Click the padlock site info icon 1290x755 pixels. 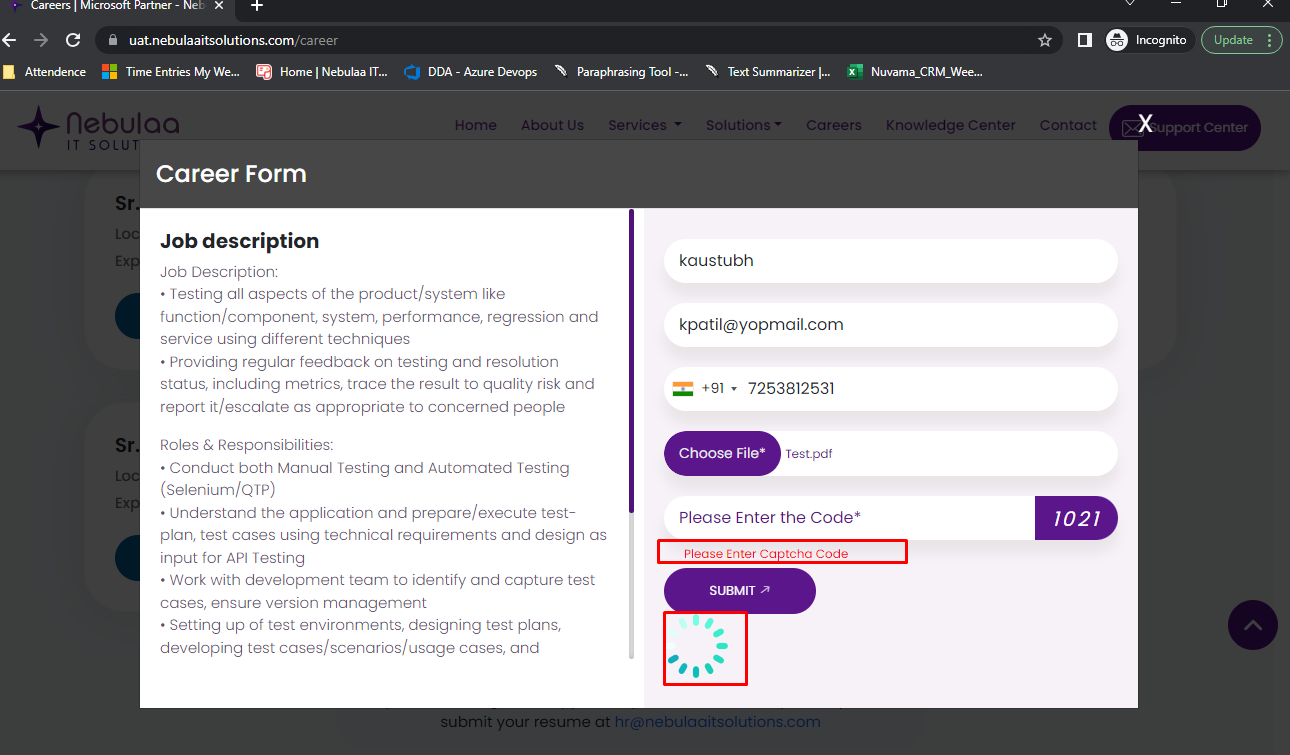coord(112,41)
